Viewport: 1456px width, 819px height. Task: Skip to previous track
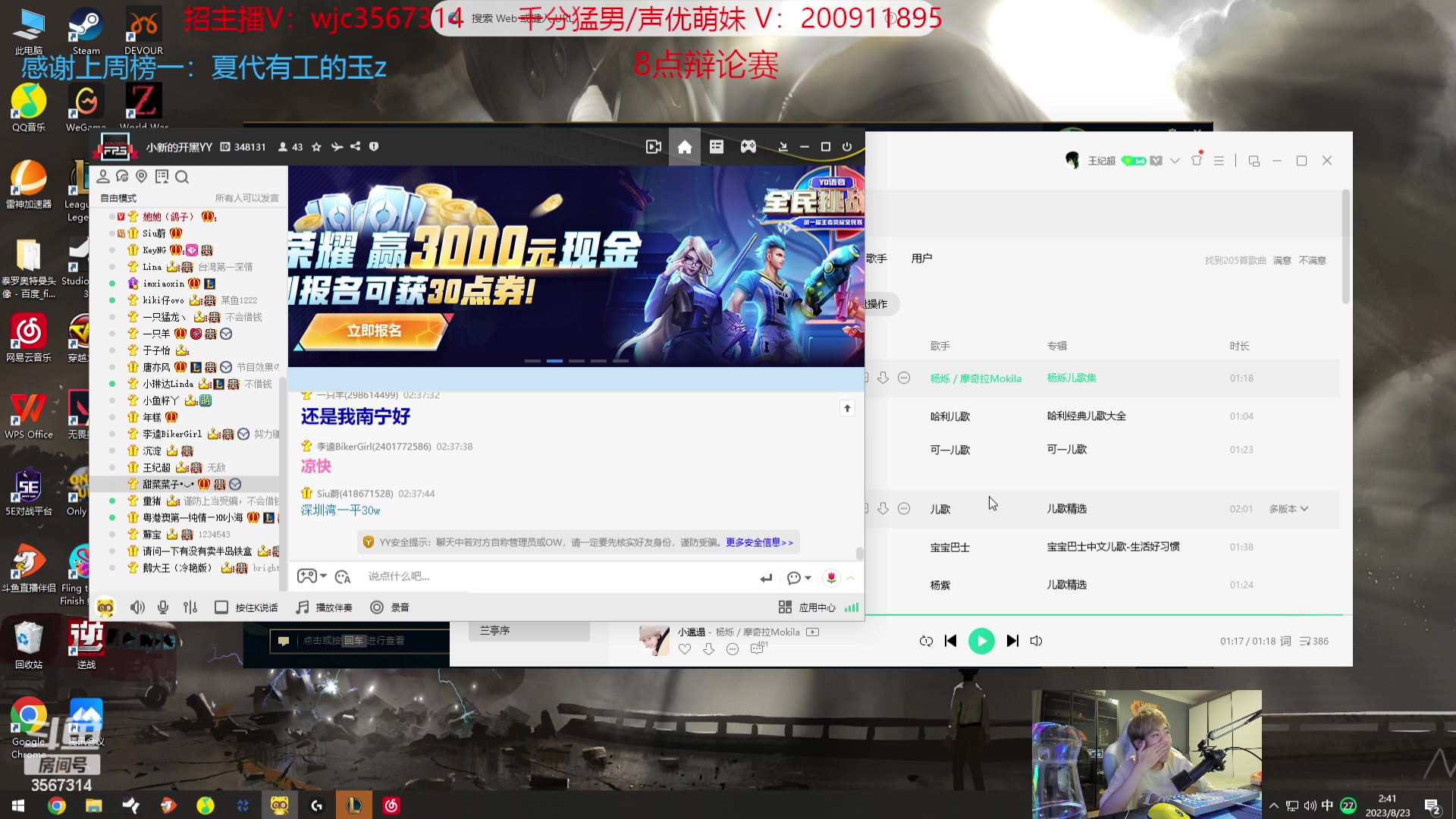[x=950, y=641]
